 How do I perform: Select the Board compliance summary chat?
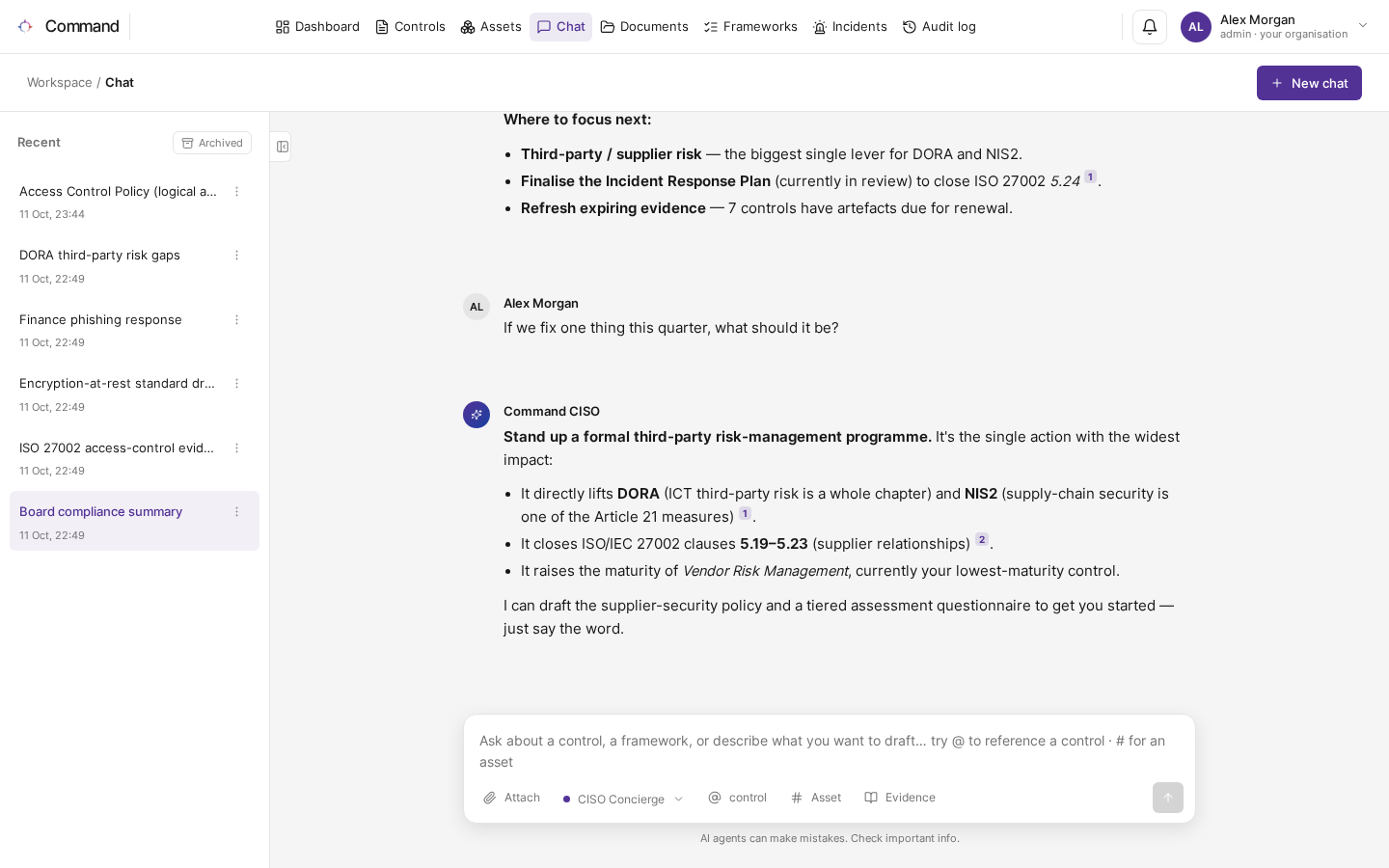click(134, 522)
